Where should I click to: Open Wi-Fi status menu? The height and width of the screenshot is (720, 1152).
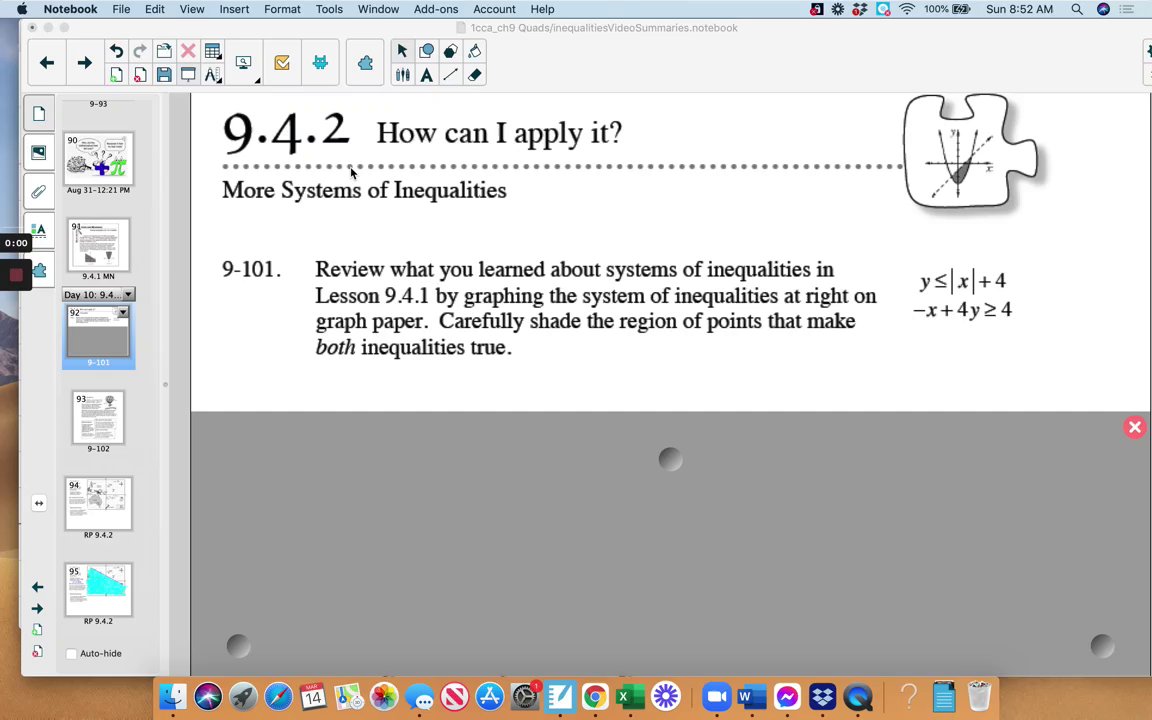(907, 9)
